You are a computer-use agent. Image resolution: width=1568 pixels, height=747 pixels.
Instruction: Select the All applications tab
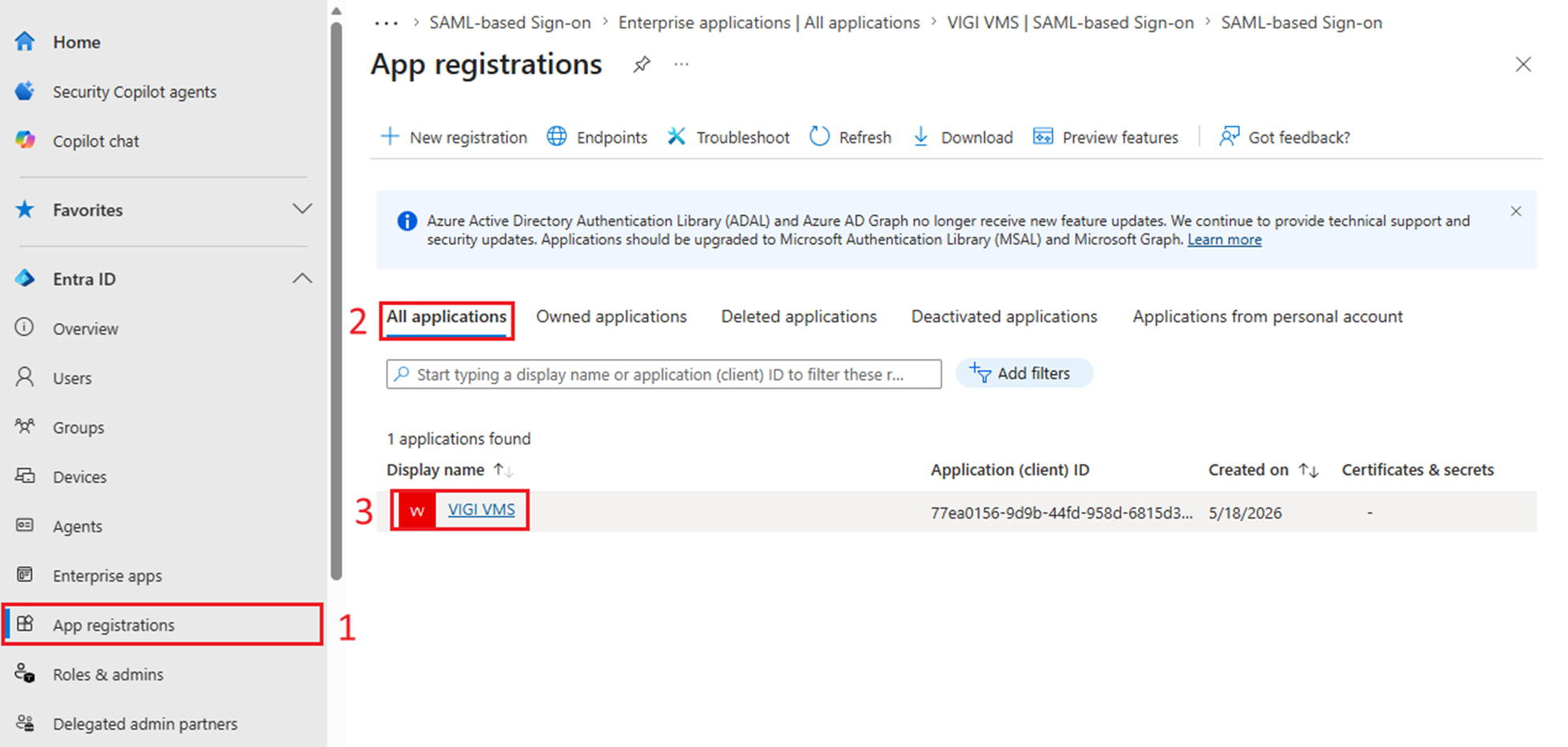447,317
